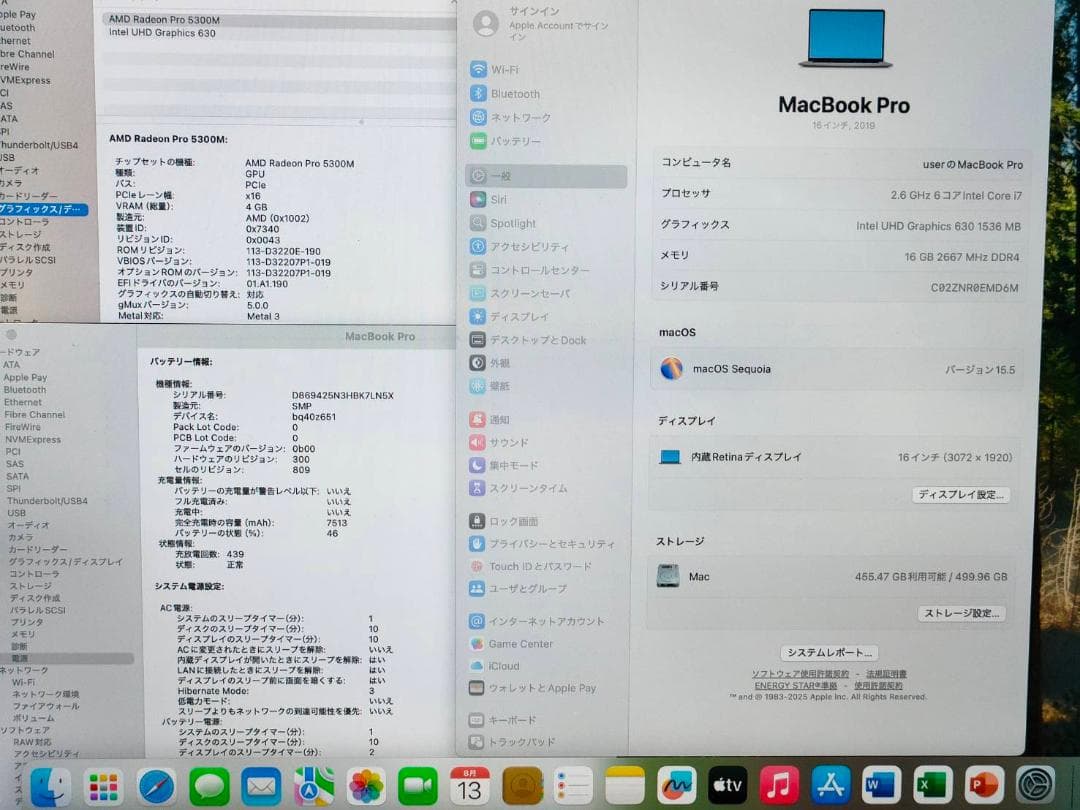This screenshot has height=810, width=1080.
Task: Select グラフィックス/ディスプレイ in lower report sidebar
Action: [65, 562]
